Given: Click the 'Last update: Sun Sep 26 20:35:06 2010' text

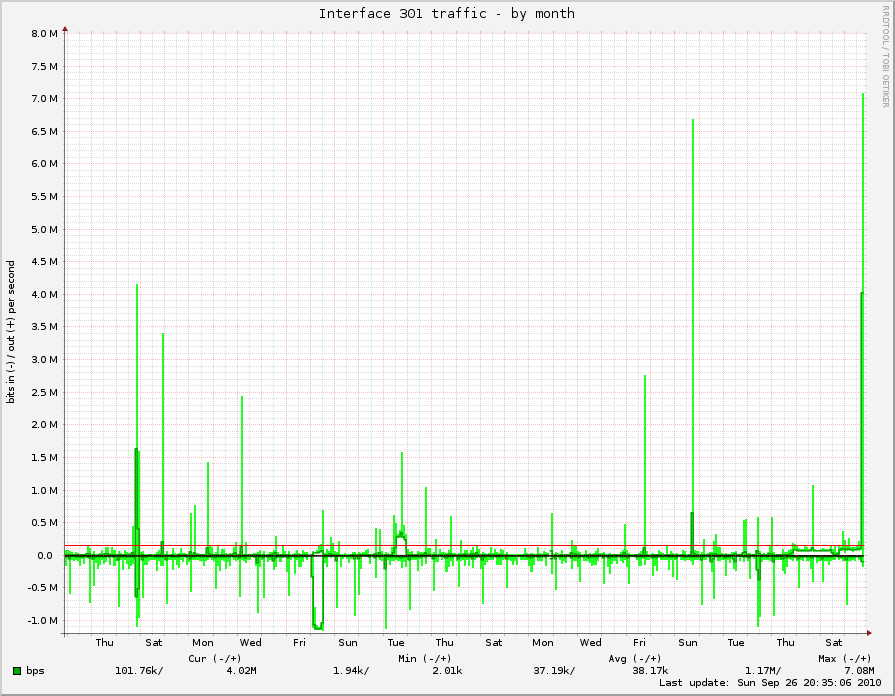Looking at the screenshot, I should (770, 683).
